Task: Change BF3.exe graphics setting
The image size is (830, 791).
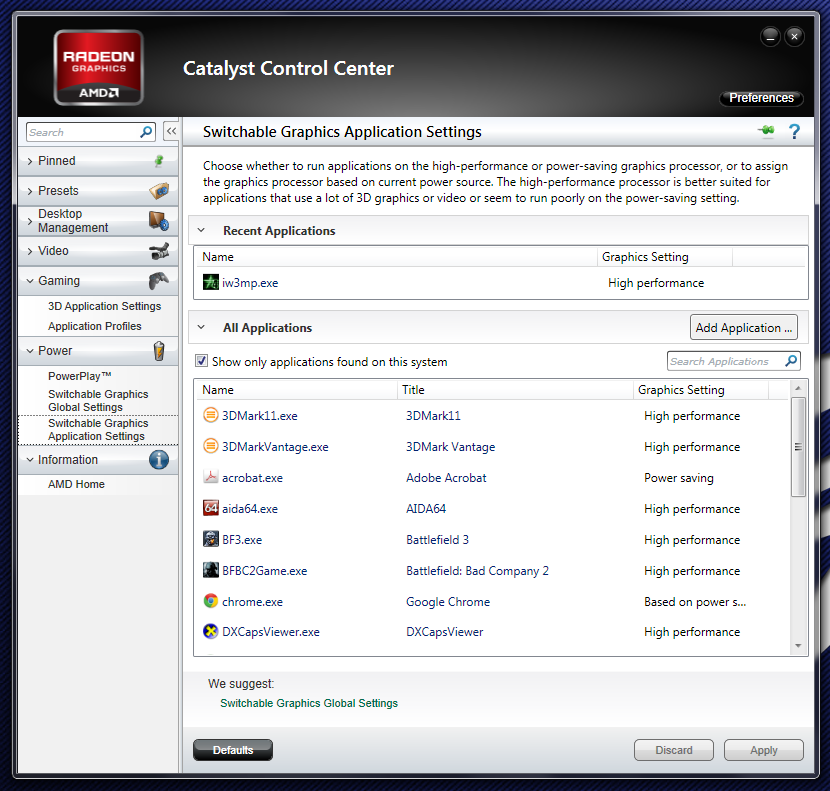Action: pyautogui.click(x=692, y=540)
